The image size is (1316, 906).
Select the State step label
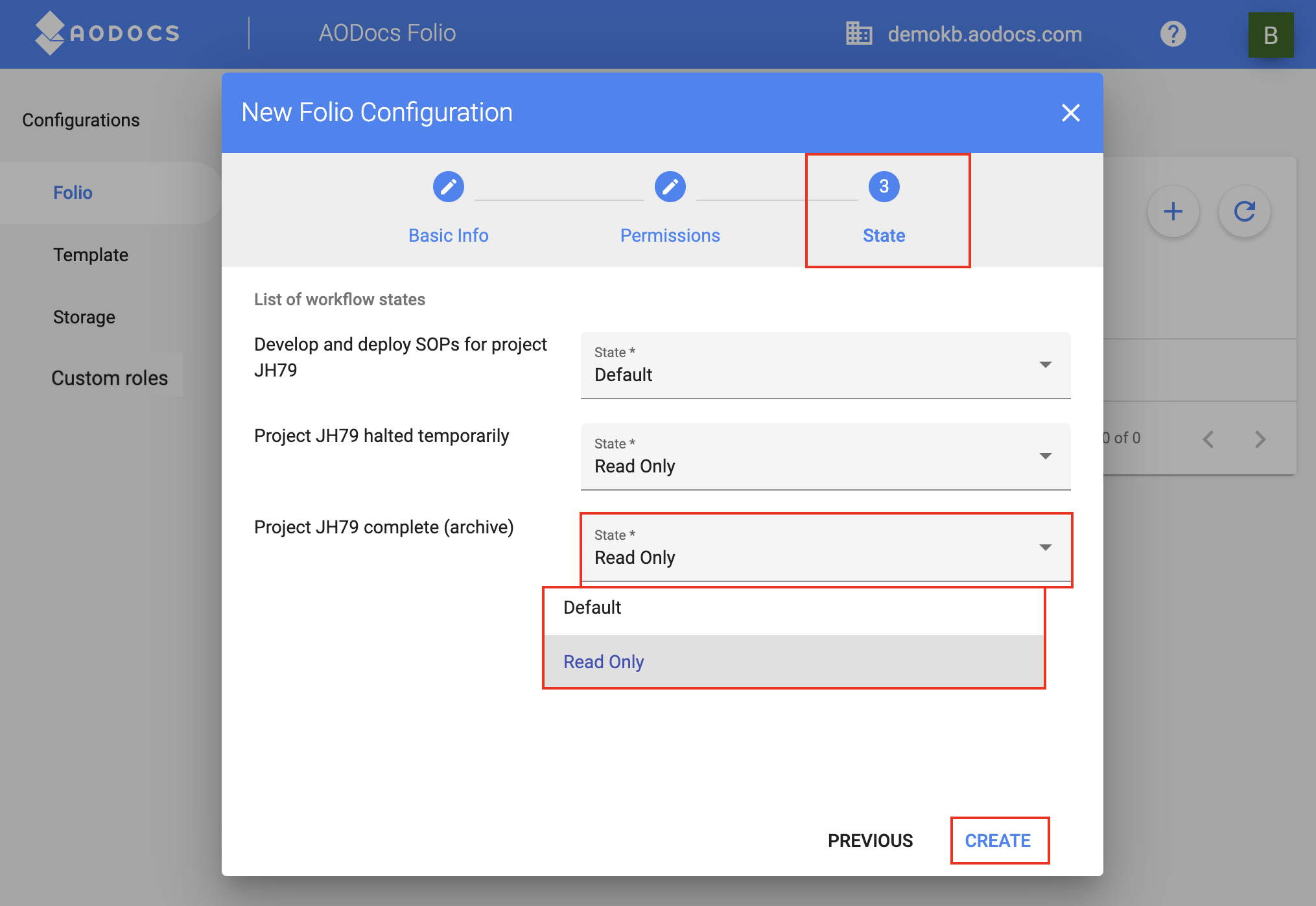[884, 235]
